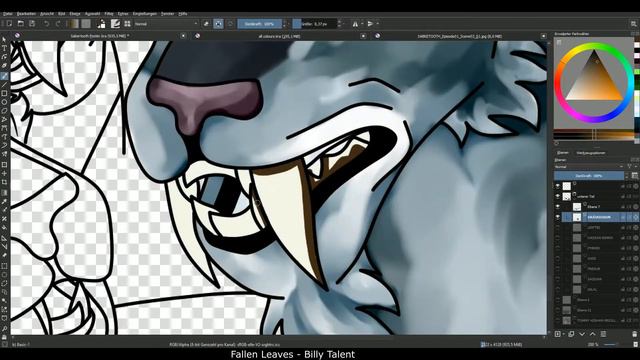Undo the last action
This screenshot has height=360, width=640.
click(46, 24)
